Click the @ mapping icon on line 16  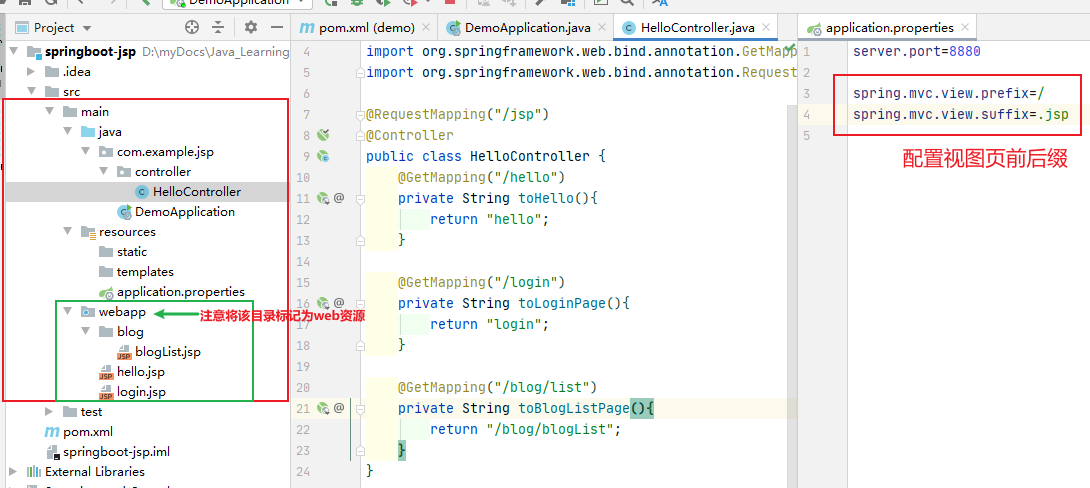pyautogui.click(x=339, y=303)
